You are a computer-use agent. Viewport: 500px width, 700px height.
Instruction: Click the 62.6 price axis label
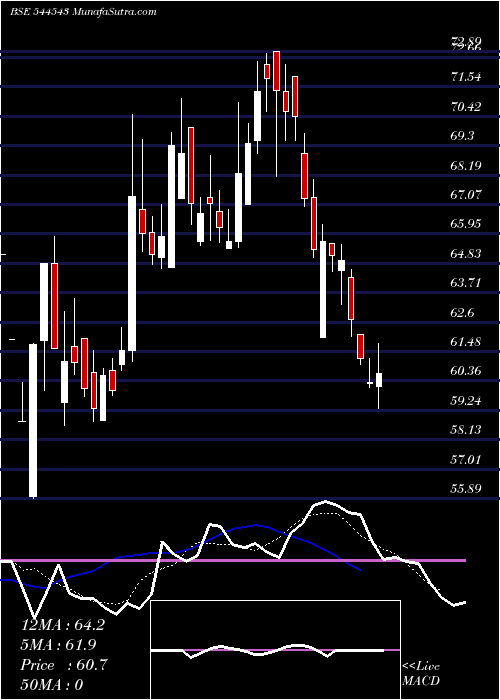pyautogui.click(x=463, y=312)
